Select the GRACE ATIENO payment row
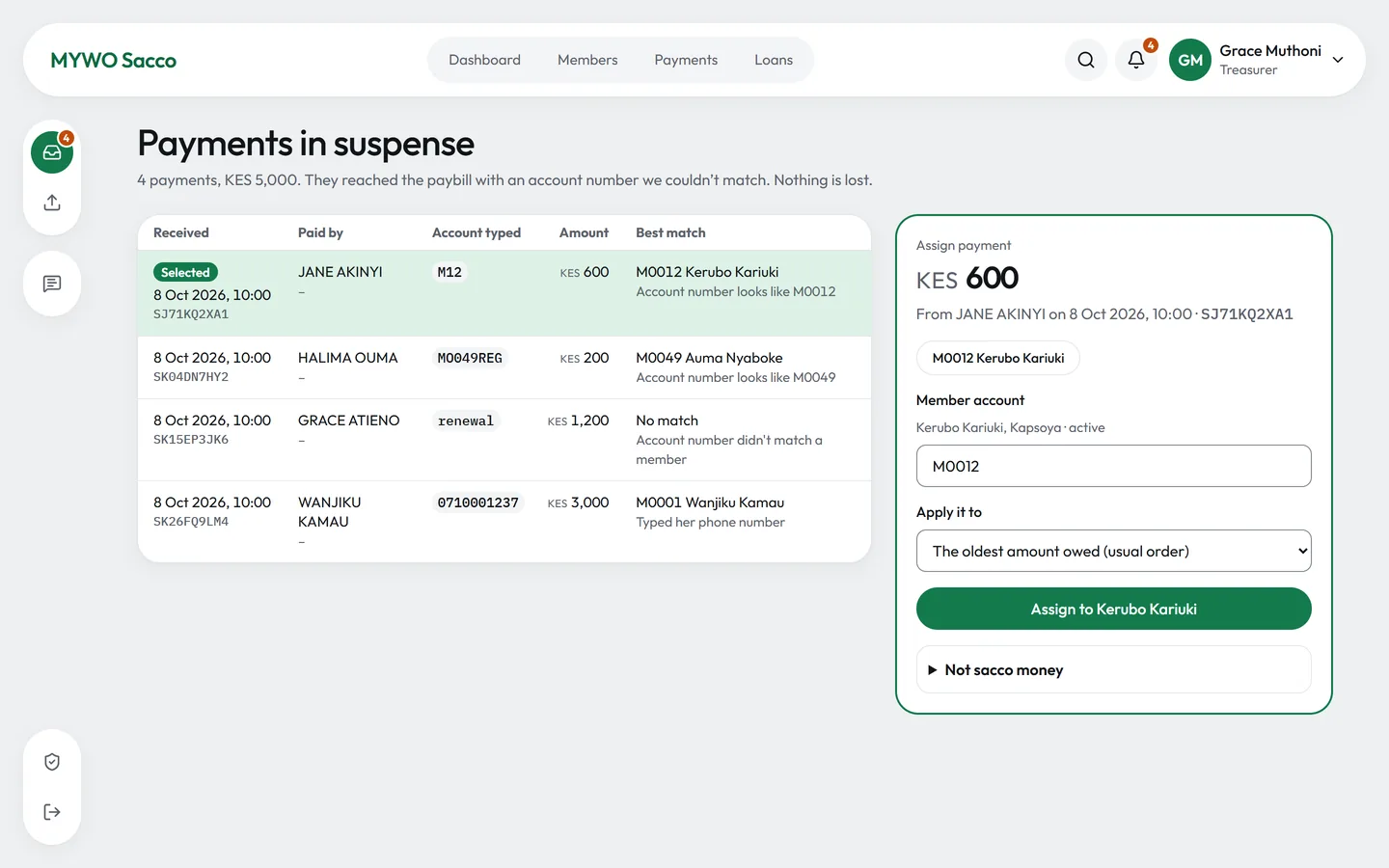The height and width of the screenshot is (868, 1389). click(504, 440)
